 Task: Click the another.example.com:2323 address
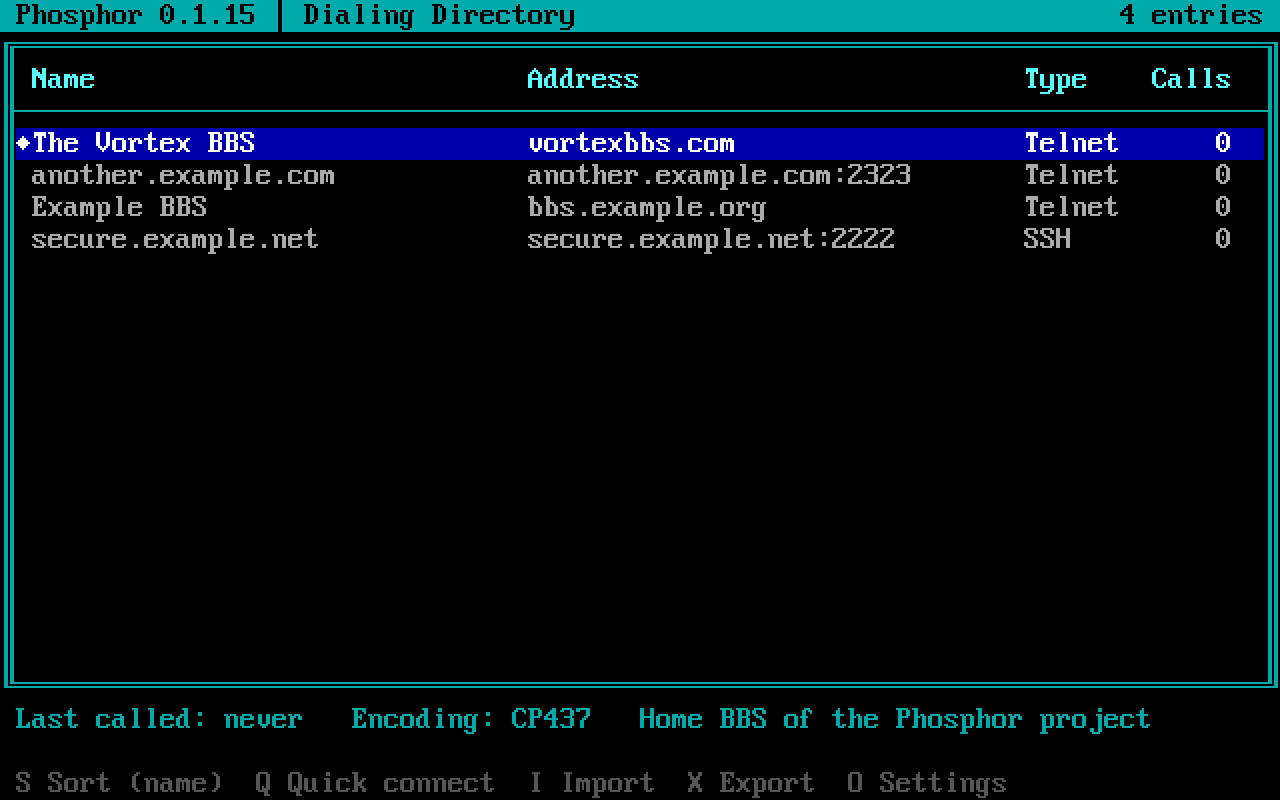click(719, 175)
